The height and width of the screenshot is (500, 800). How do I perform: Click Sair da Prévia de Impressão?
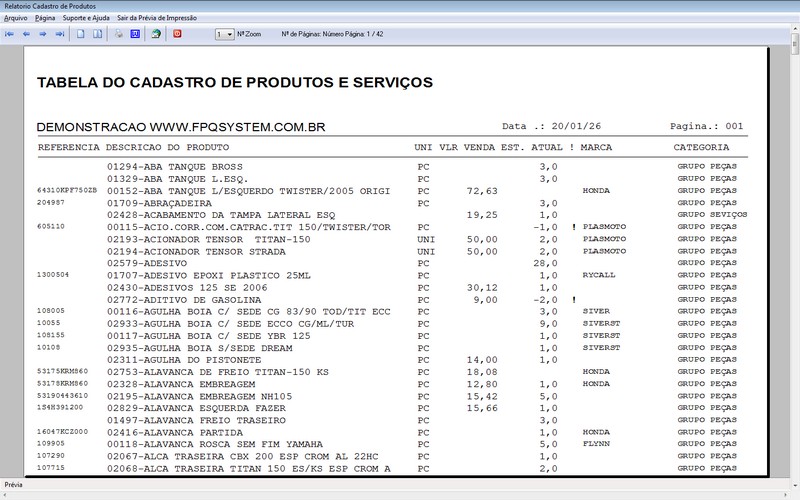click(x=156, y=18)
